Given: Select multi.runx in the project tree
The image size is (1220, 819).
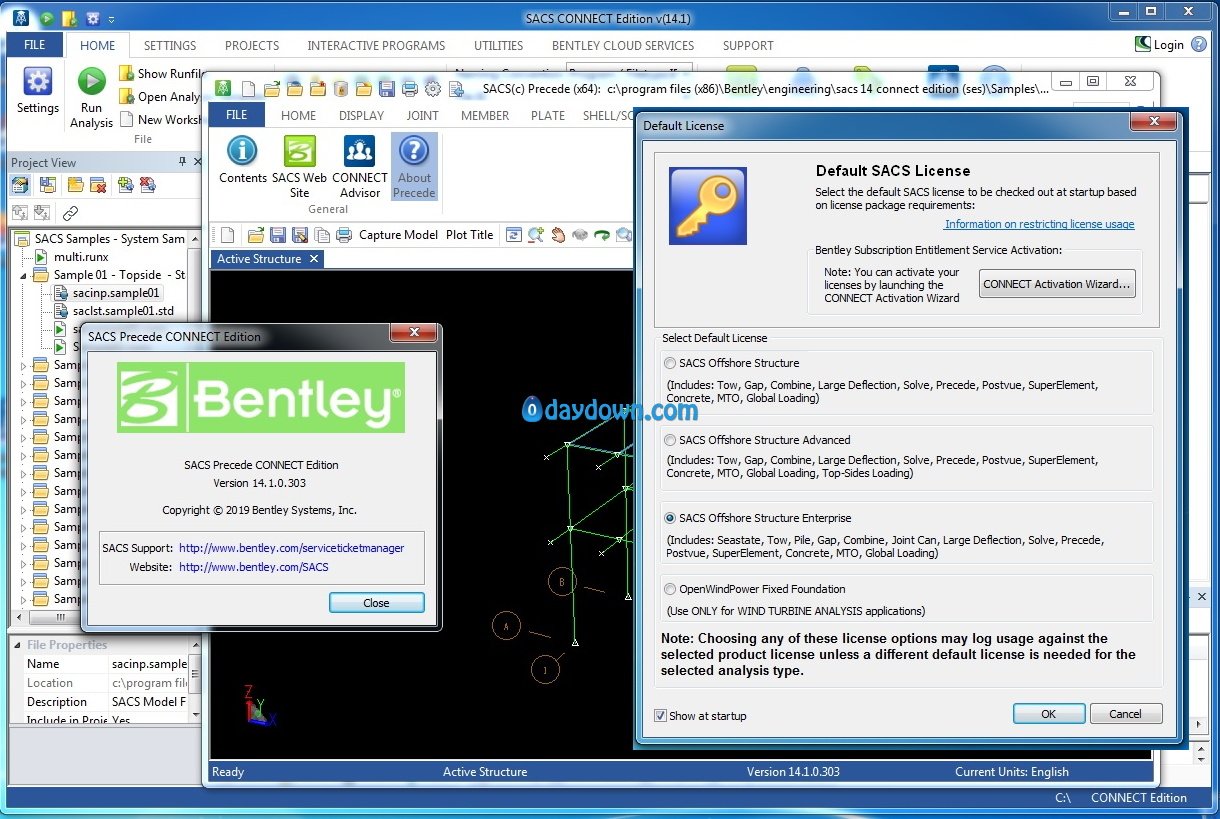Looking at the screenshot, I should point(81,257).
